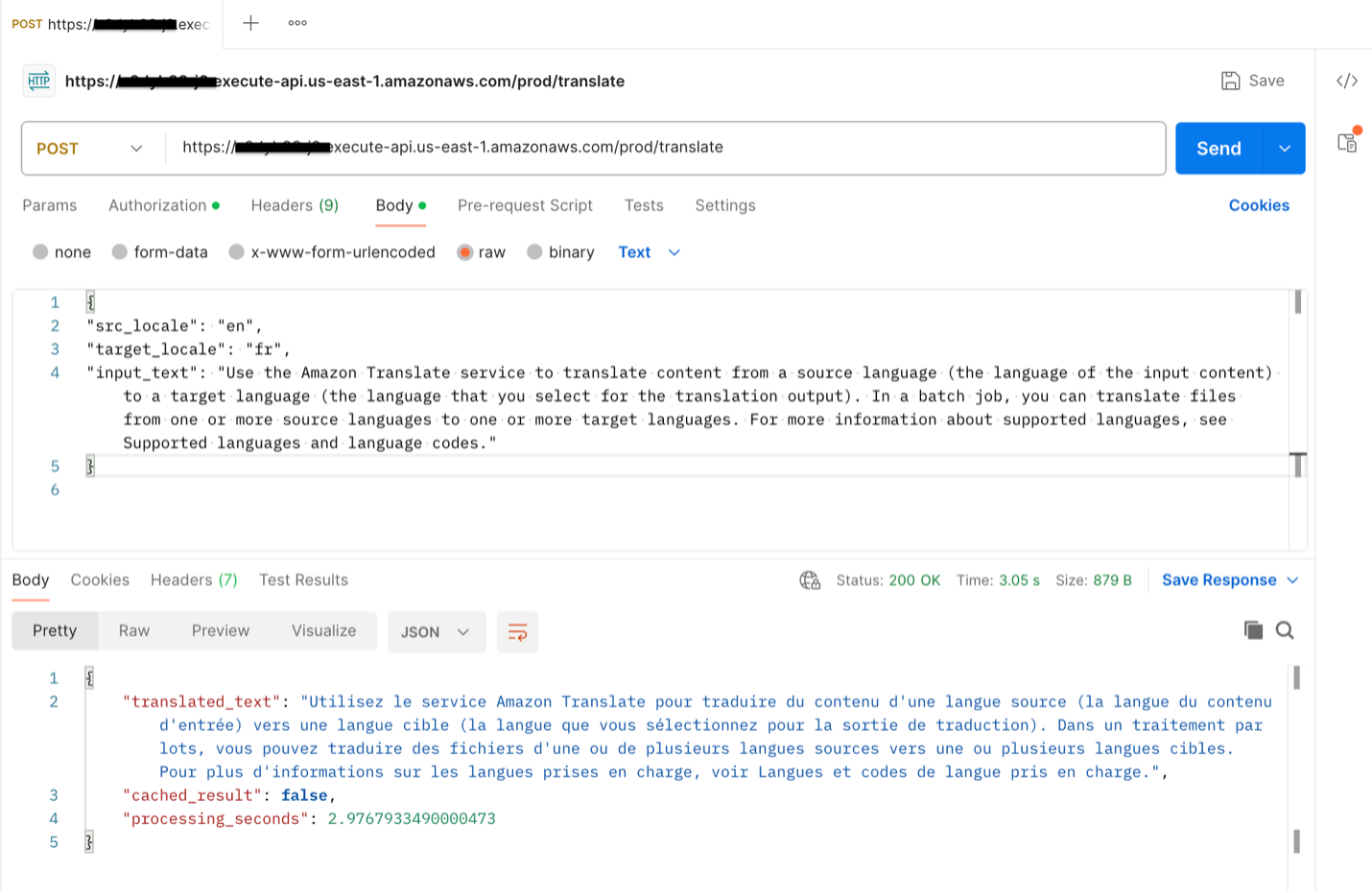Open the response Cookies tab
The image size is (1372, 893).
pos(100,580)
